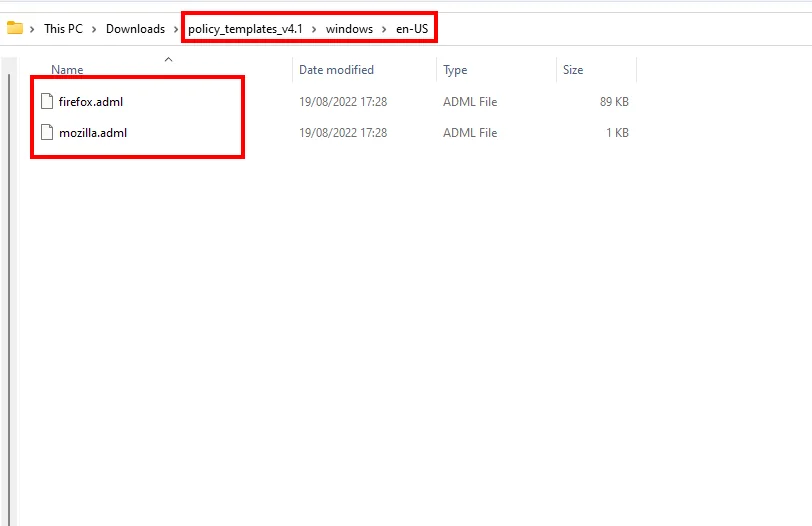Click firefox.adml date 19/08/2022 17:28

343,101
